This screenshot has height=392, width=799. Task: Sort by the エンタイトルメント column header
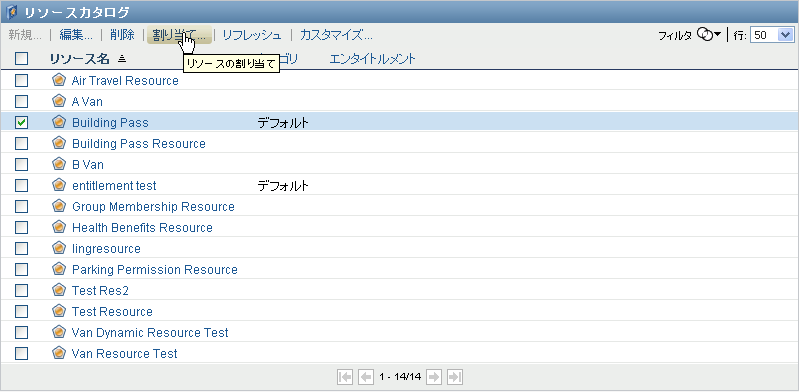tap(372, 59)
